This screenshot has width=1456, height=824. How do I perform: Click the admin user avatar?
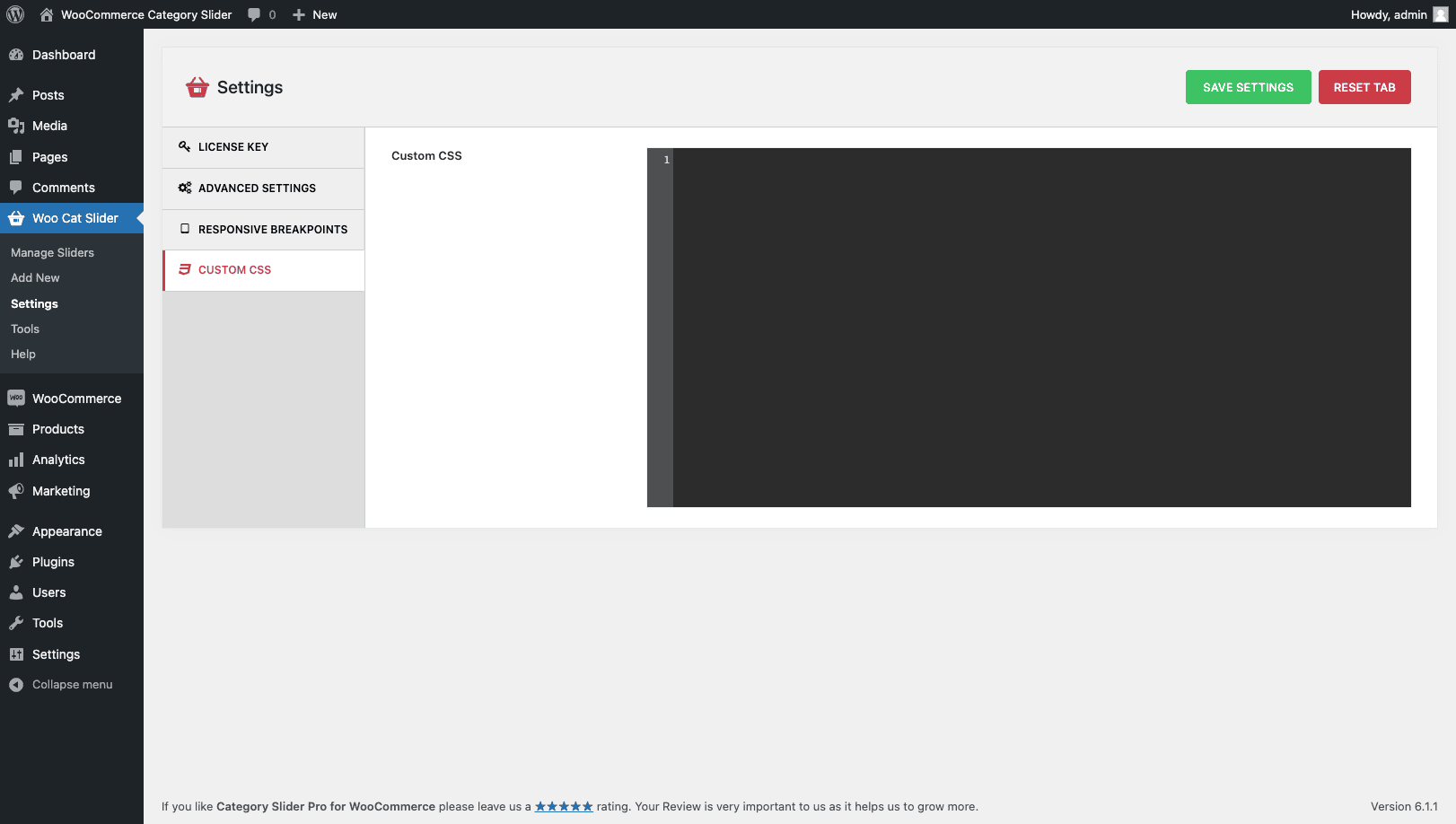tap(1441, 14)
